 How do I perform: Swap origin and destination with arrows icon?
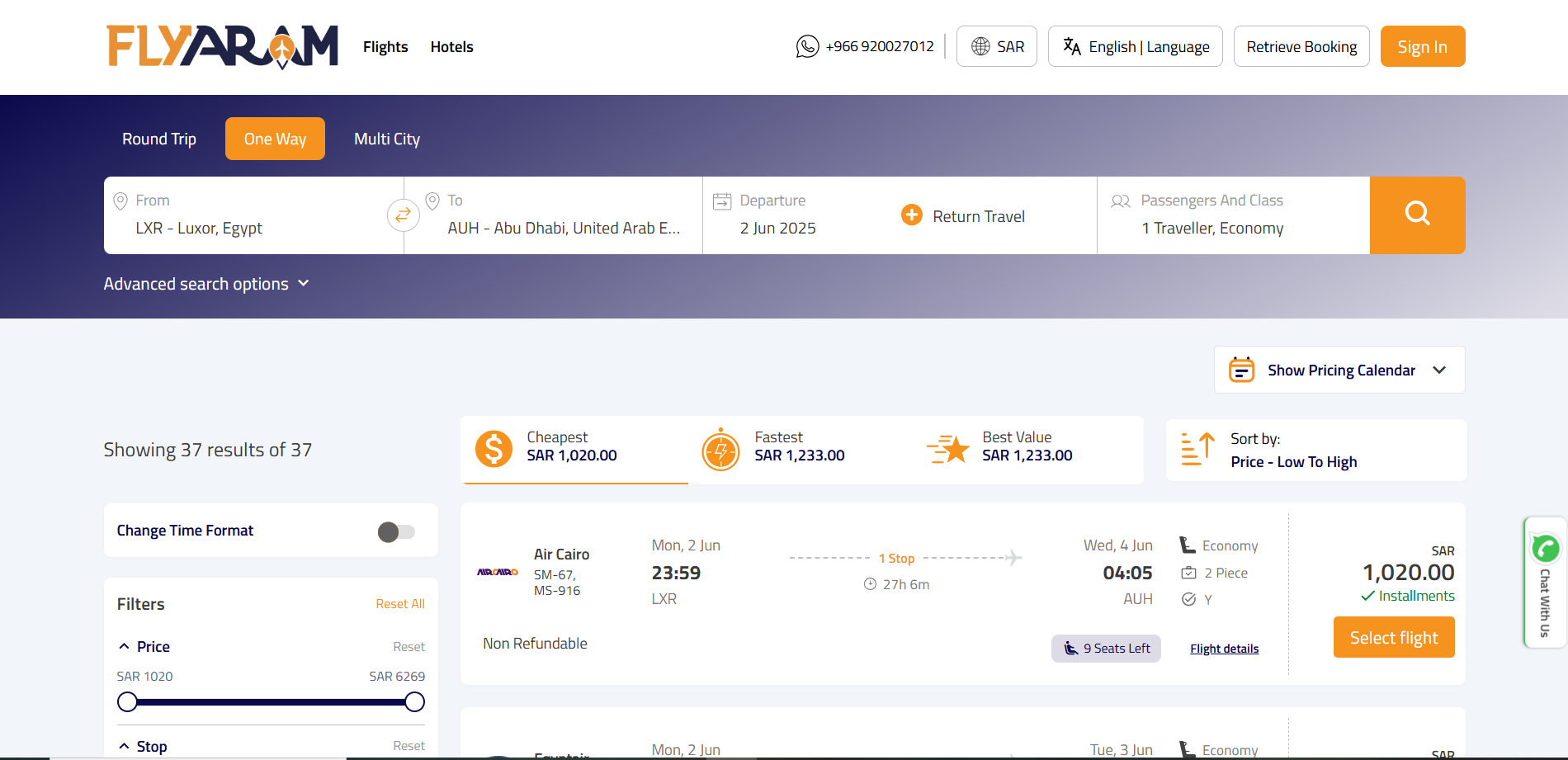[x=403, y=215]
